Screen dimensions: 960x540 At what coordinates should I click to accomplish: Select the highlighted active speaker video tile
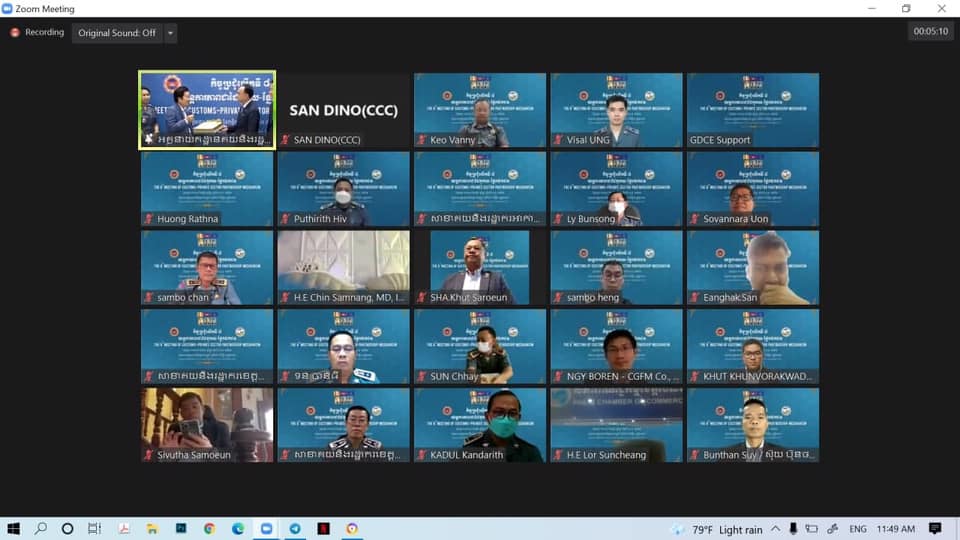pos(207,104)
